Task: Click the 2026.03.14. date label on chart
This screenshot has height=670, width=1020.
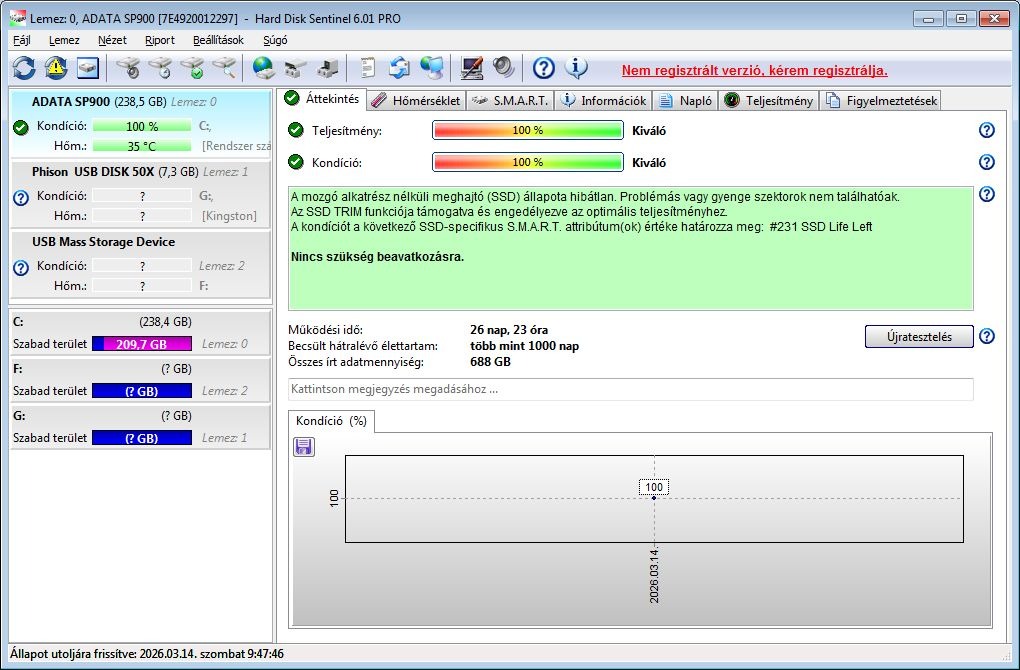Action: click(x=654, y=576)
